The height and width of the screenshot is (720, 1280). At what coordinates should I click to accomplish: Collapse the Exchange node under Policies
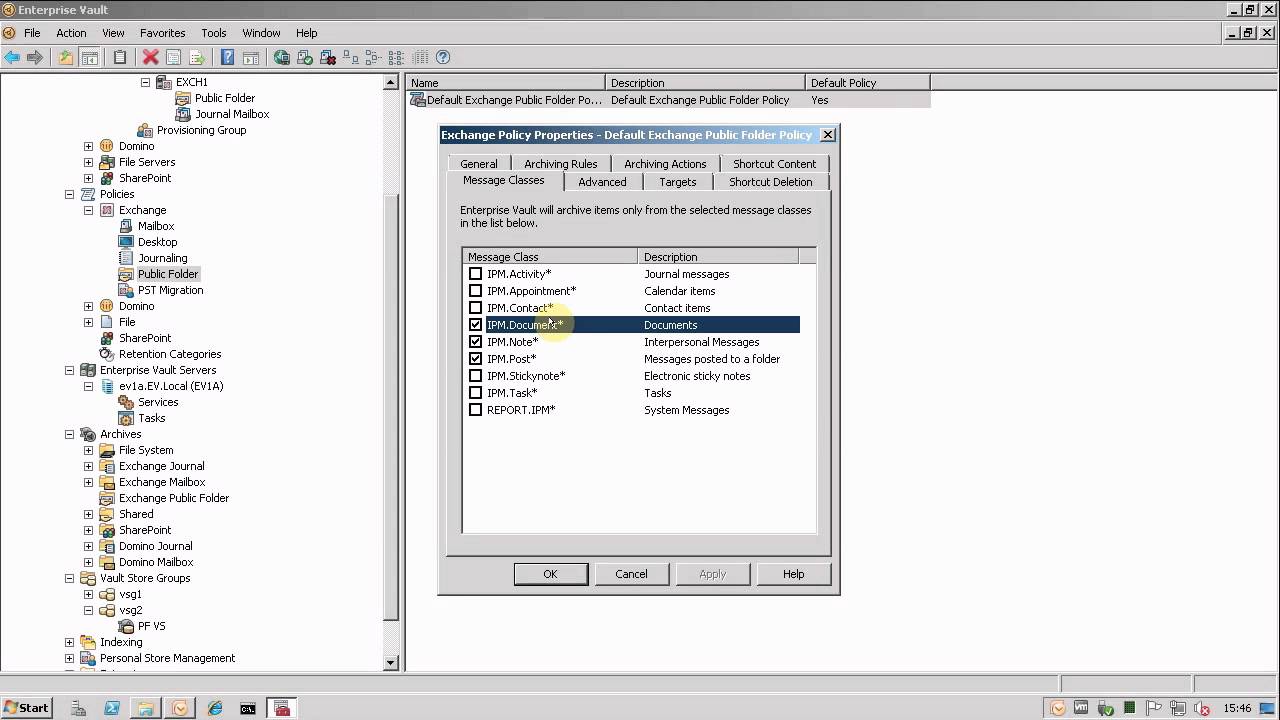pos(88,210)
